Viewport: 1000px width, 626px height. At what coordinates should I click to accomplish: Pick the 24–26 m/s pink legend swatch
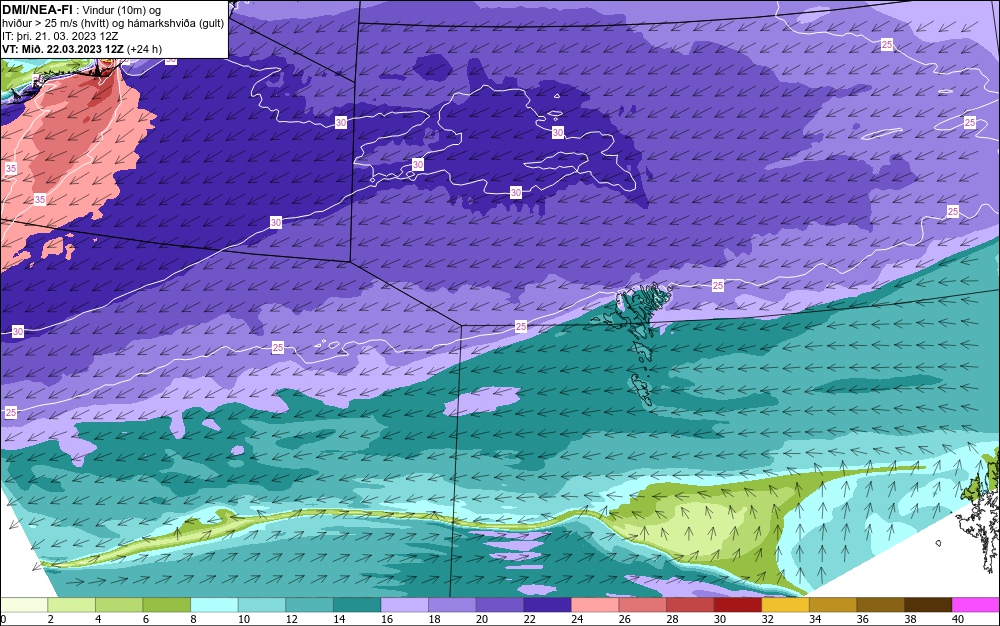click(594, 605)
